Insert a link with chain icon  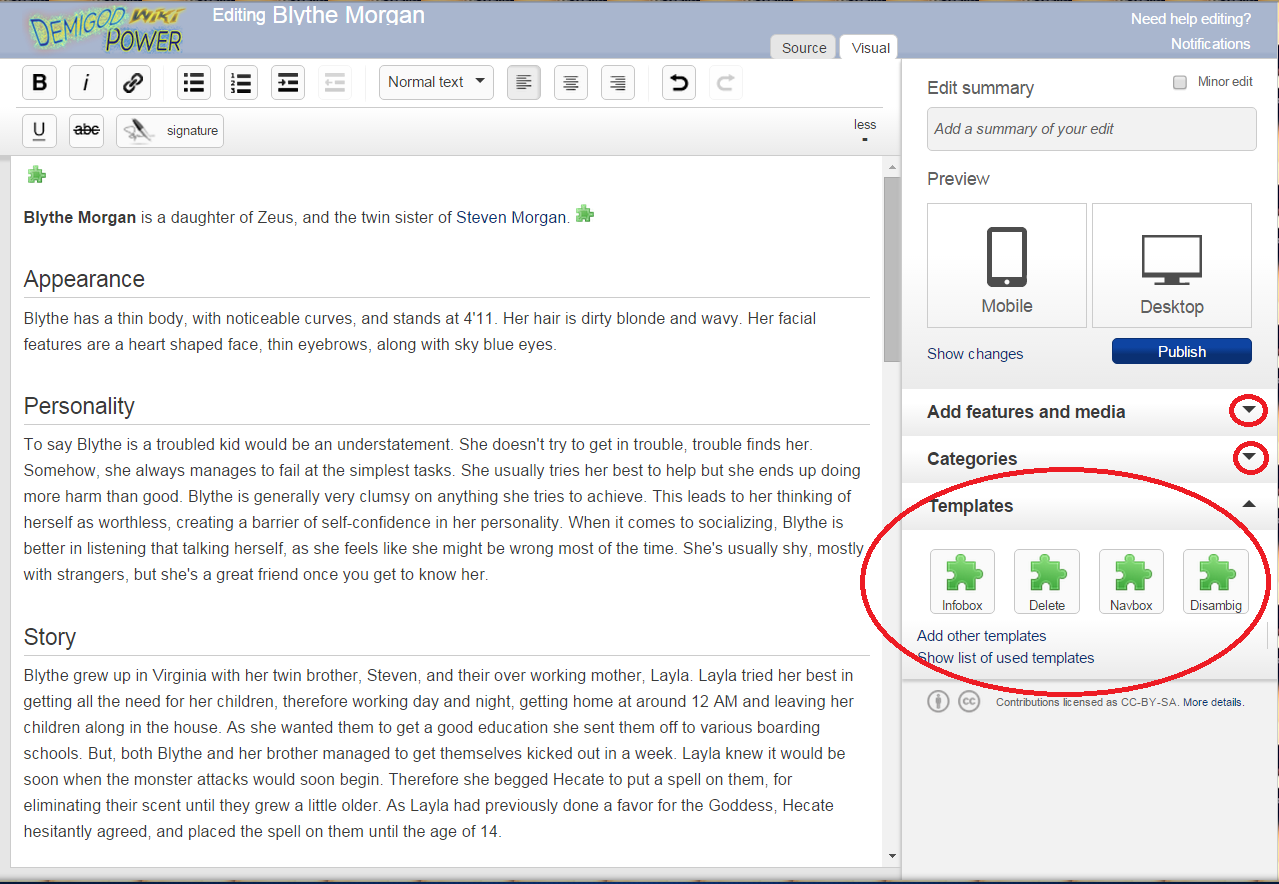coord(133,83)
